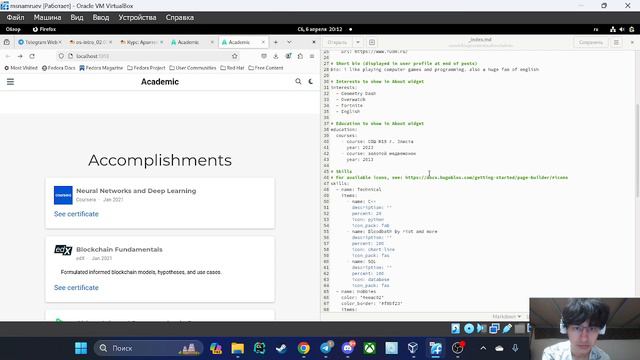Open the User Communities bookmark folder
This screenshot has width=640, height=360.
pyautogui.click(x=193, y=68)
